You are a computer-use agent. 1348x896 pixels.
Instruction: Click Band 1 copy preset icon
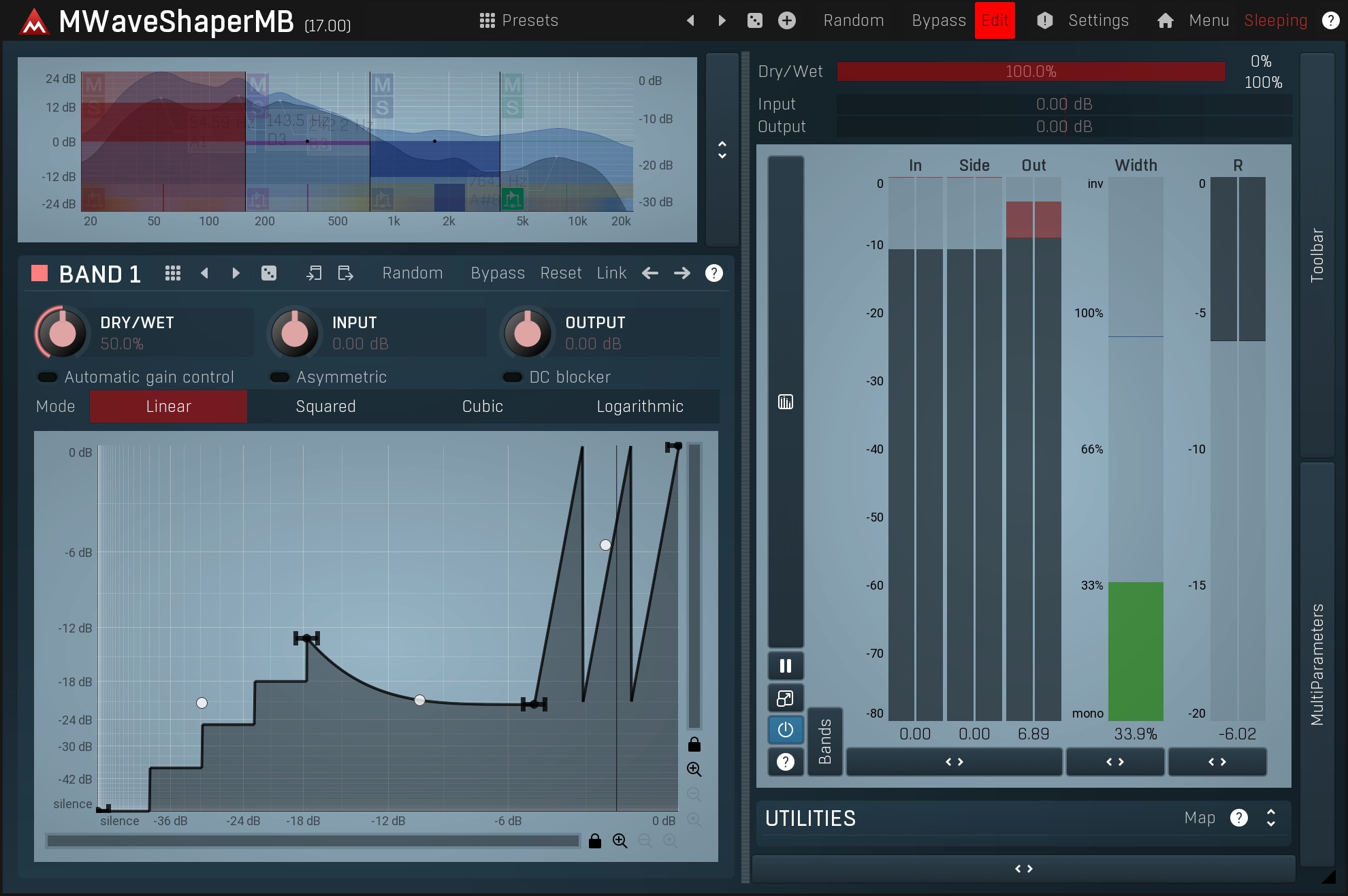[x=314, y=273]
